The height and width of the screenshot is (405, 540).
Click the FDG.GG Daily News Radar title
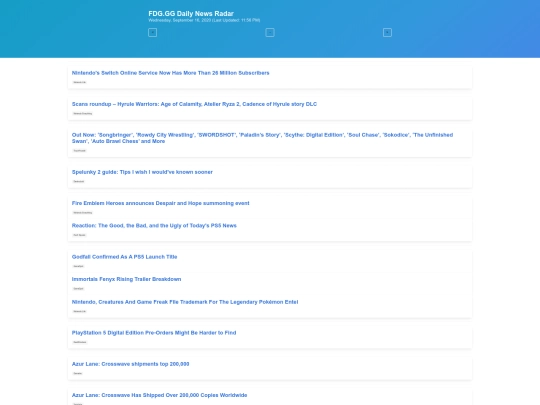191,13
